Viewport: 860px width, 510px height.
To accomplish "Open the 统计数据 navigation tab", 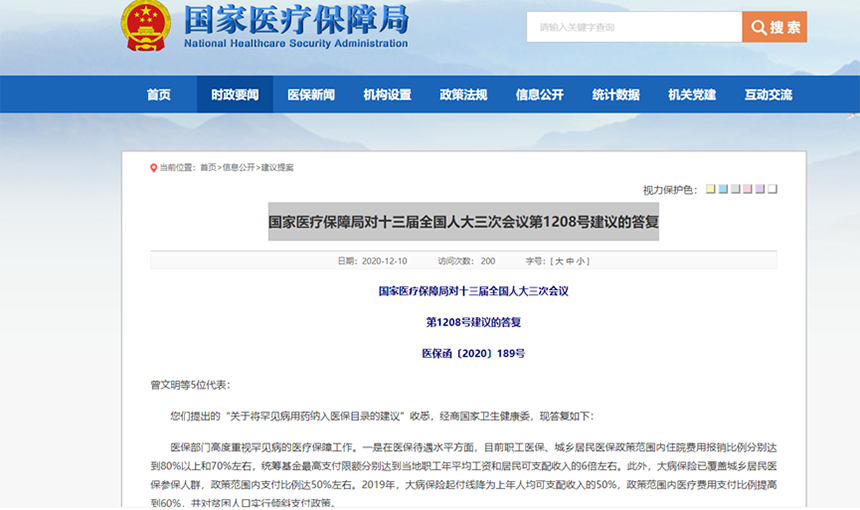I will click(616, 95).
